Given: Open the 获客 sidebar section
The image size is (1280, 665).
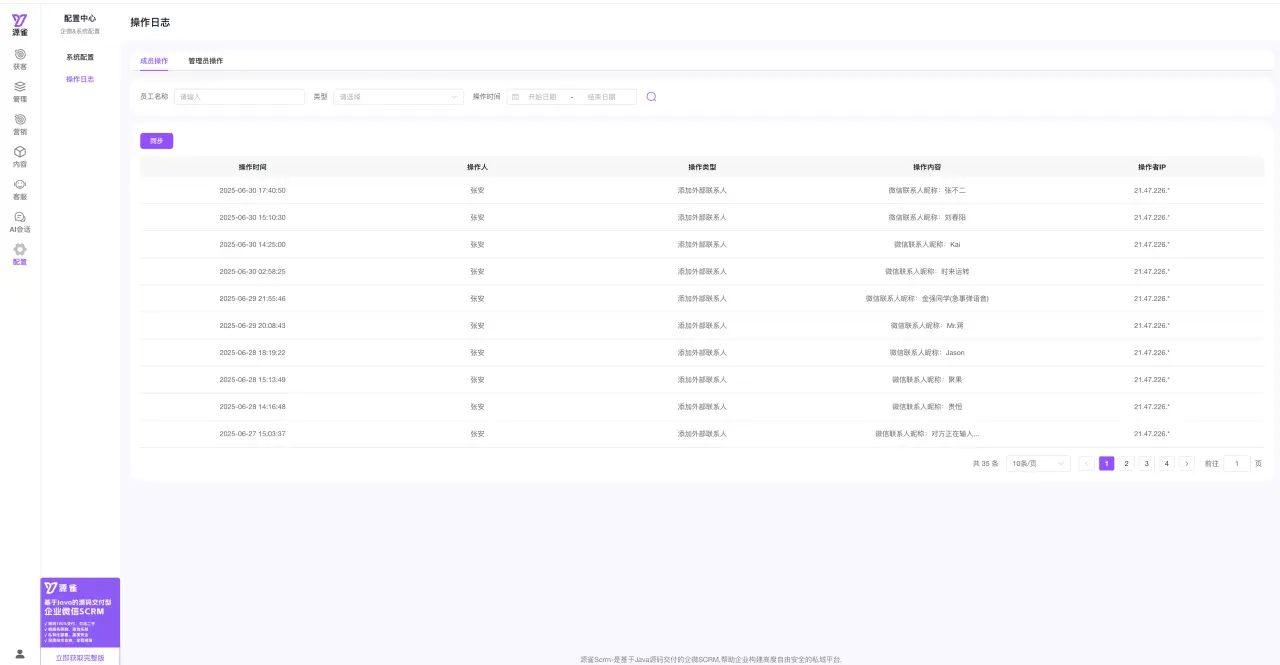Looking at the screenshot, I should pos(20,59).
